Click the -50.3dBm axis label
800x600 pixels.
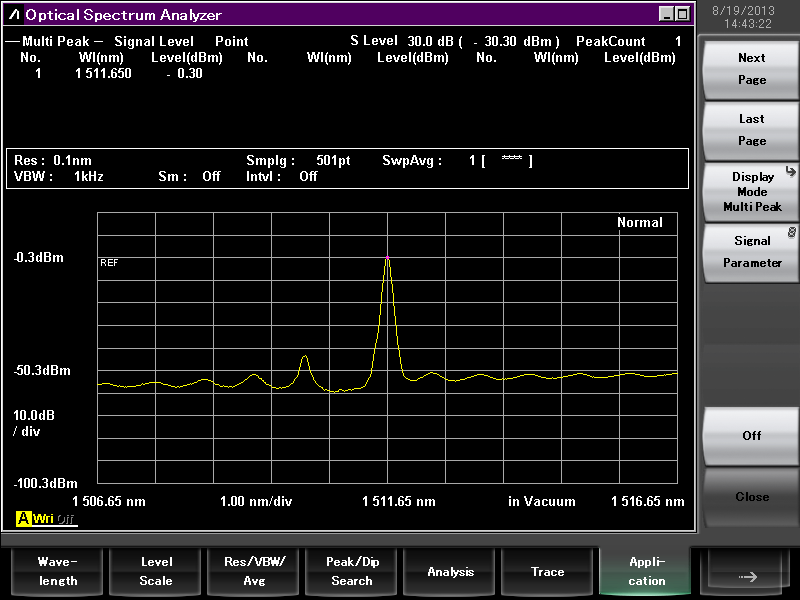42,370
